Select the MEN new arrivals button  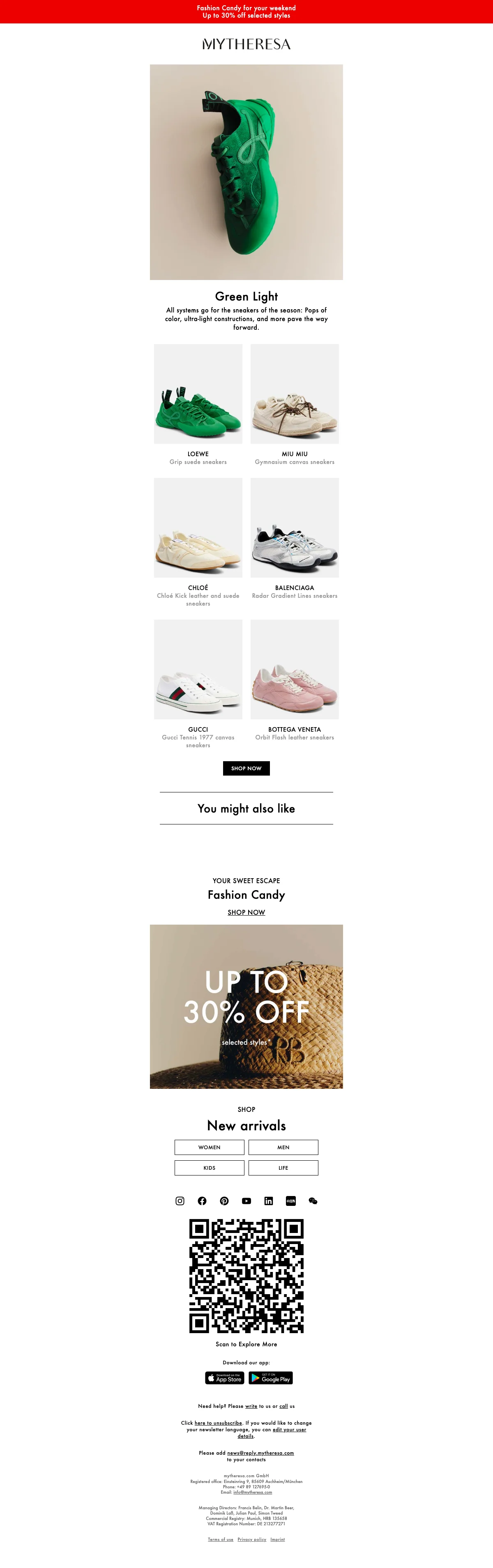[283, 1147]
